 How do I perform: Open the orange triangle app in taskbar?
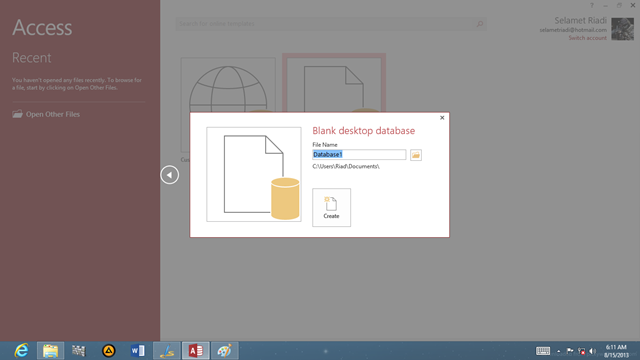tap(109, 351)
